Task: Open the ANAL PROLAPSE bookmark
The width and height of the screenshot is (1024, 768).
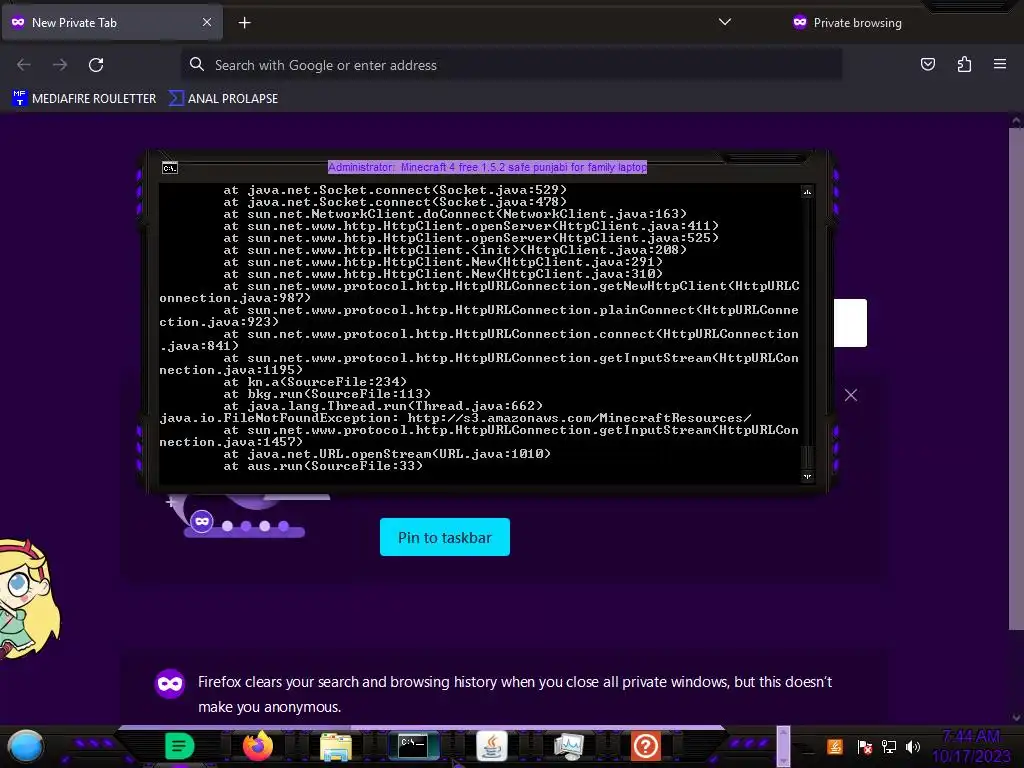Action: click(x=223, y=99)
